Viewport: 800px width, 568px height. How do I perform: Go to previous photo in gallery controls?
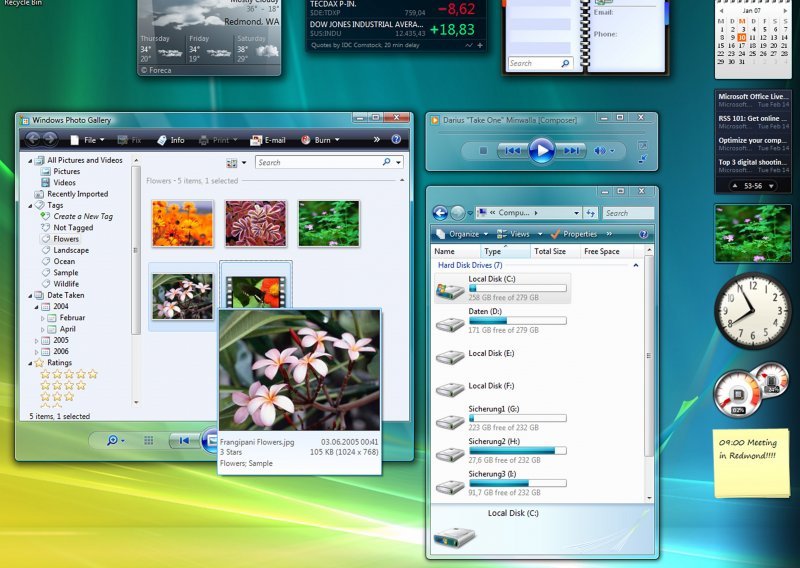pos(185,440)
